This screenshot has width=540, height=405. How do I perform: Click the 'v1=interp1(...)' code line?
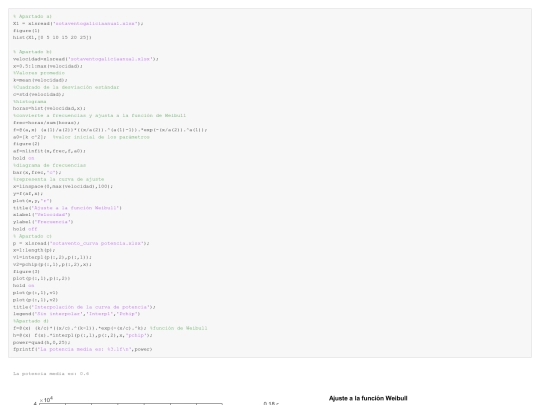(52, 257)
